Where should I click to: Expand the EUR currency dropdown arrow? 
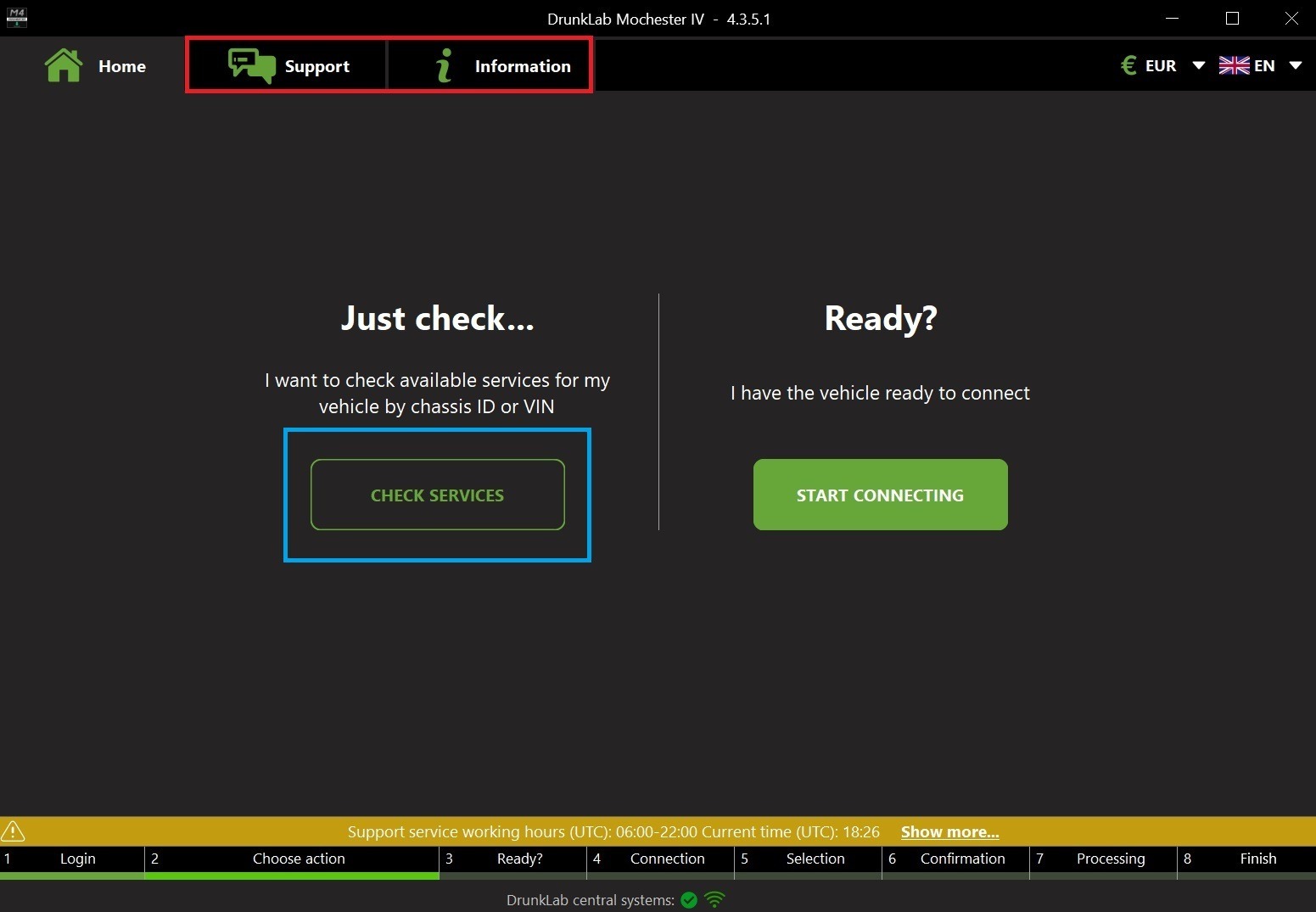tap(1198, 65)
